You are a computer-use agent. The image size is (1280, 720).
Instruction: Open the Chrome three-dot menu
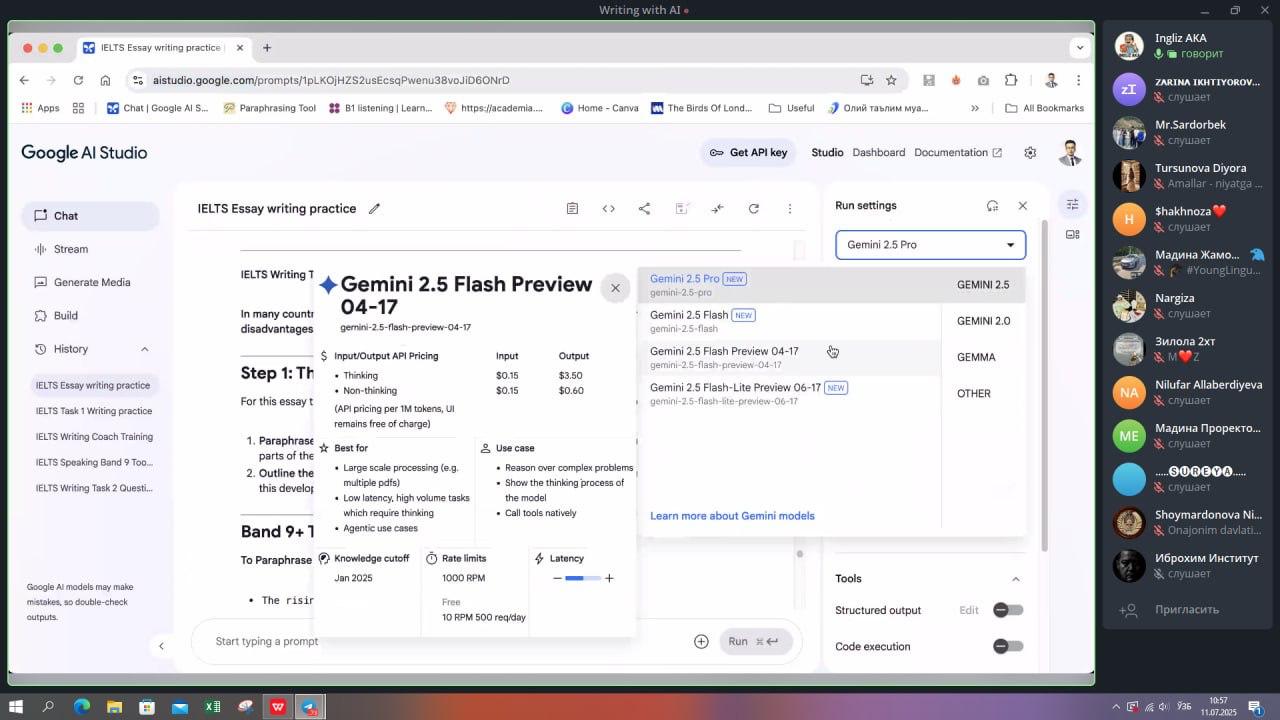tap(1078, 80)
